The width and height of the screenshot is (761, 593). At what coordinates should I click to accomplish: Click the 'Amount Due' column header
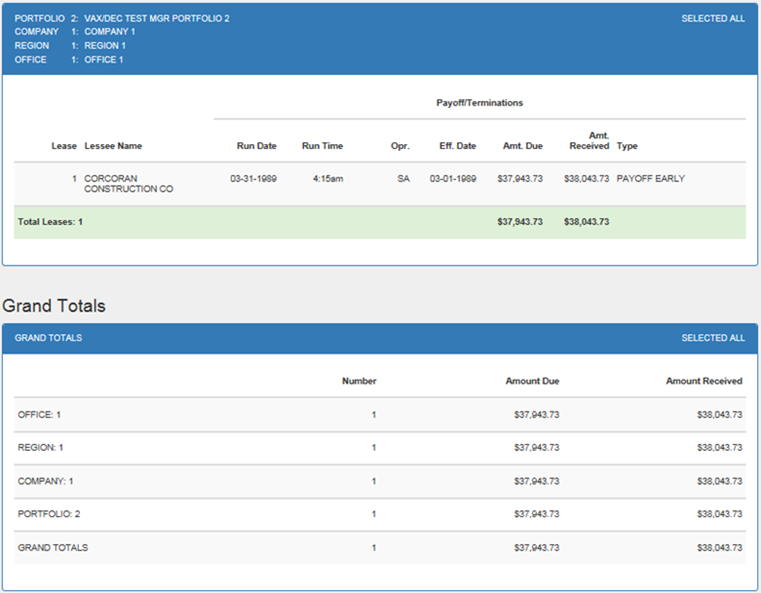532,381
